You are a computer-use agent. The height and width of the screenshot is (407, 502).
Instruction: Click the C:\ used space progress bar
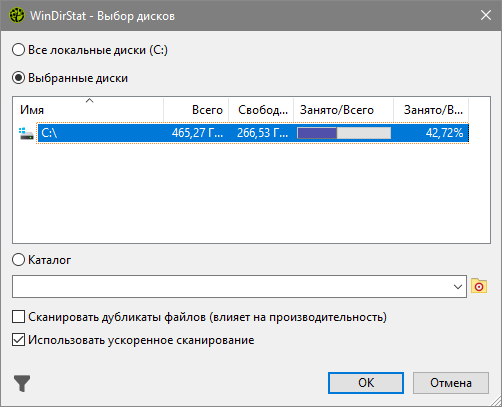point(344,133)
